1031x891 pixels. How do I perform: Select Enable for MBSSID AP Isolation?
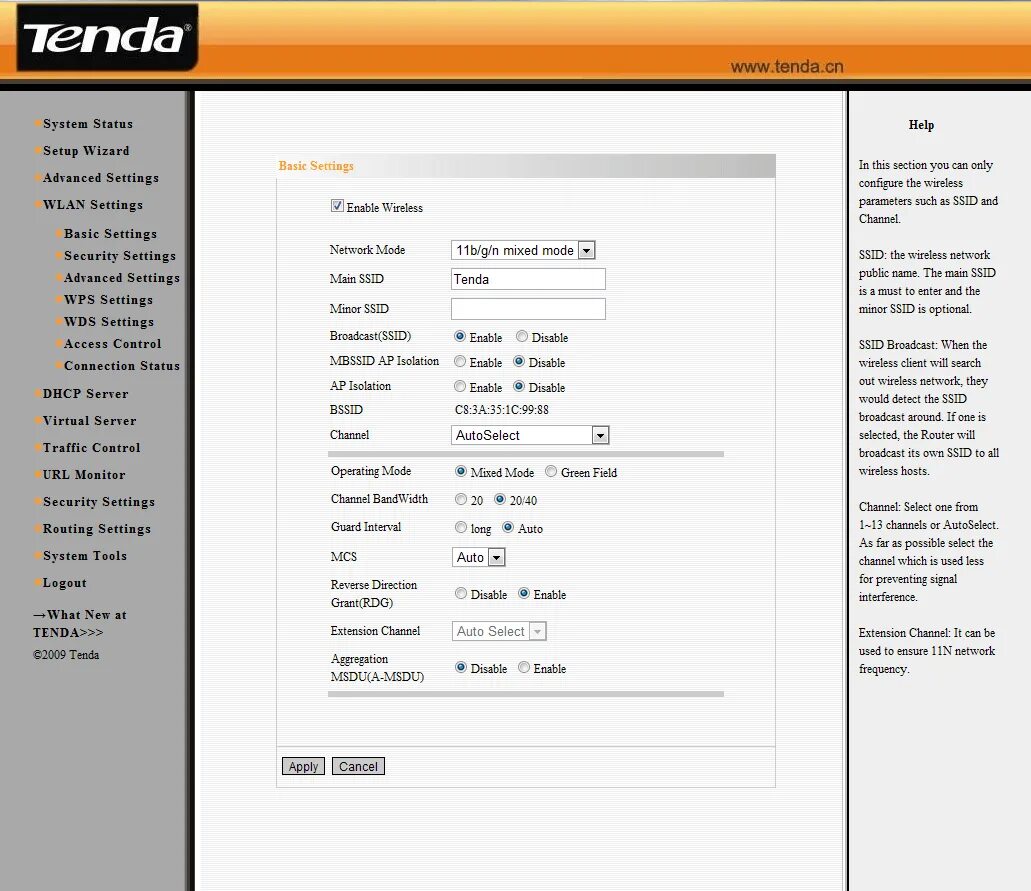(x=460, y=361)
